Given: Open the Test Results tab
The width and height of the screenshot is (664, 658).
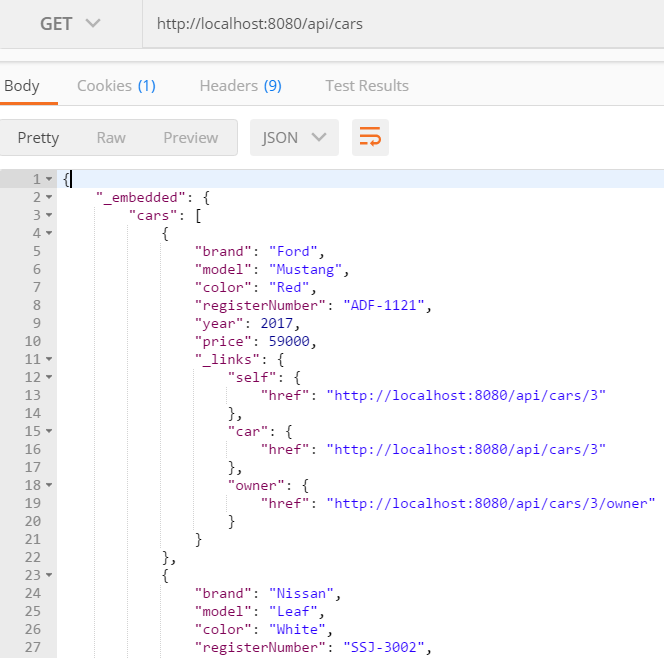Looking at the screenshot, I should pyautogui.click(x=367, y=86).
